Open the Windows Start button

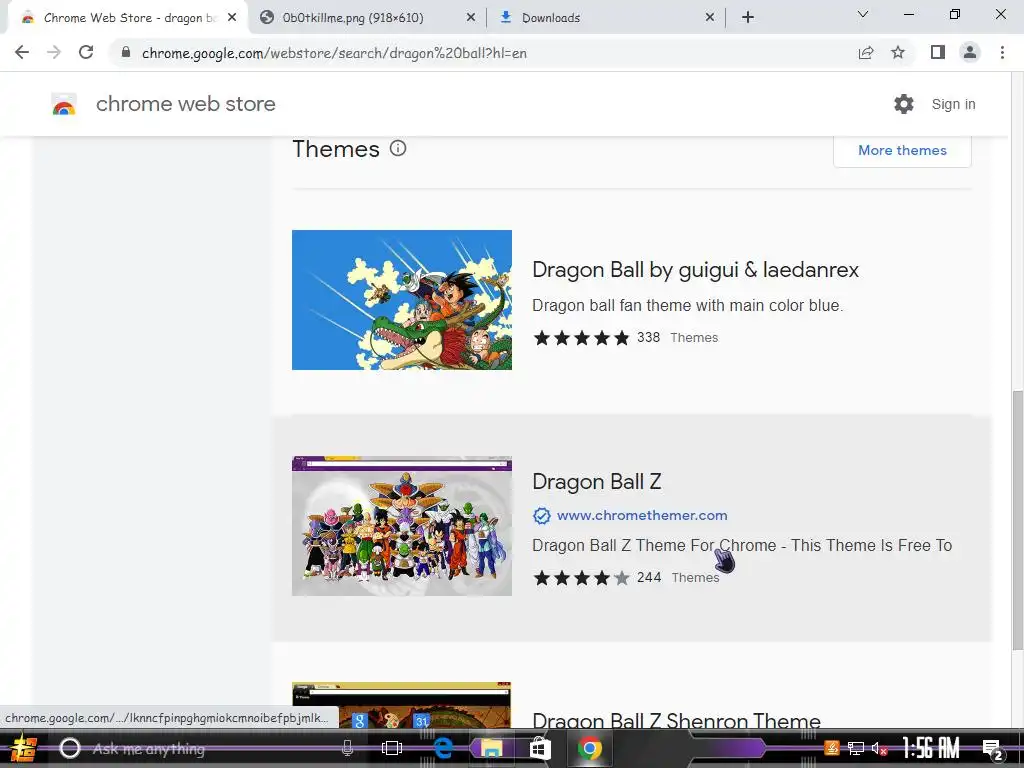tap(22, 748)
